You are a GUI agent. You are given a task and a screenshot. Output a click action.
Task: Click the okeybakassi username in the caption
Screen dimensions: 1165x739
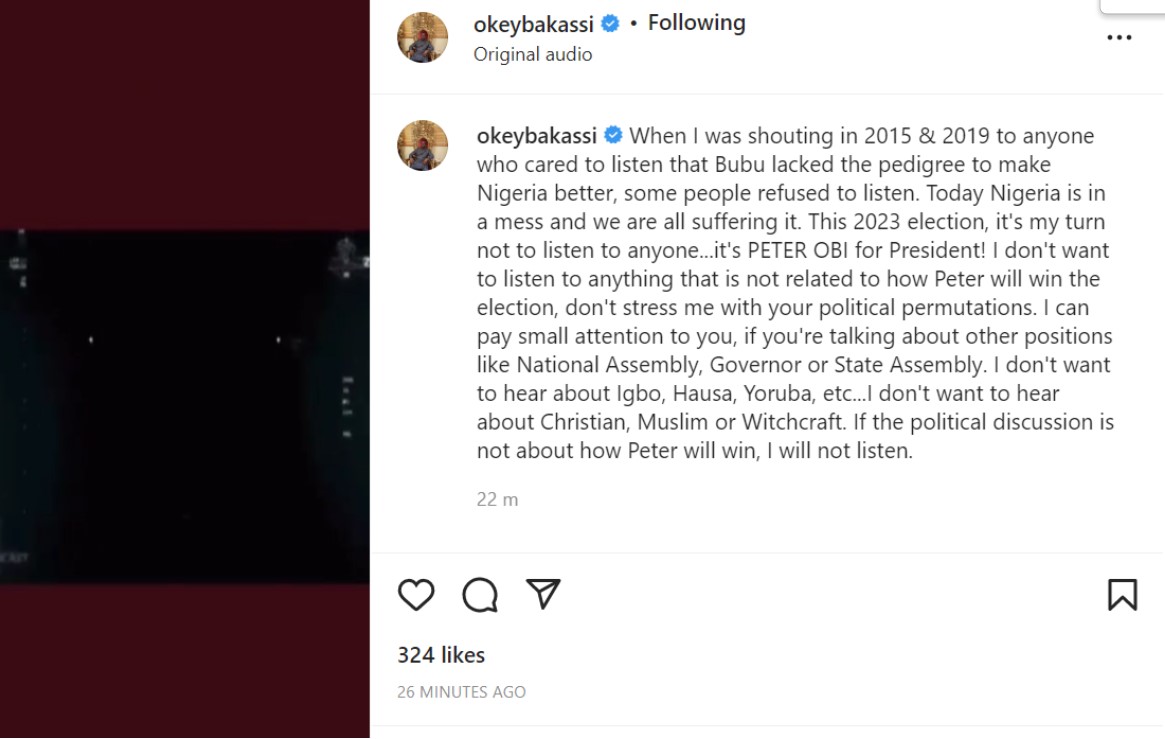coord(536,136)
